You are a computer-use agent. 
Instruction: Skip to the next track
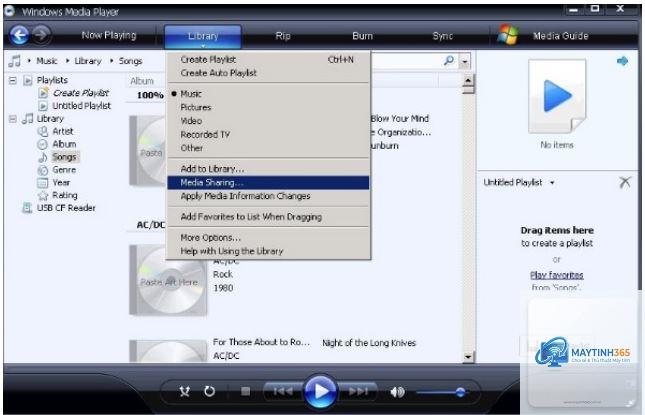click(x=358, y=392)
